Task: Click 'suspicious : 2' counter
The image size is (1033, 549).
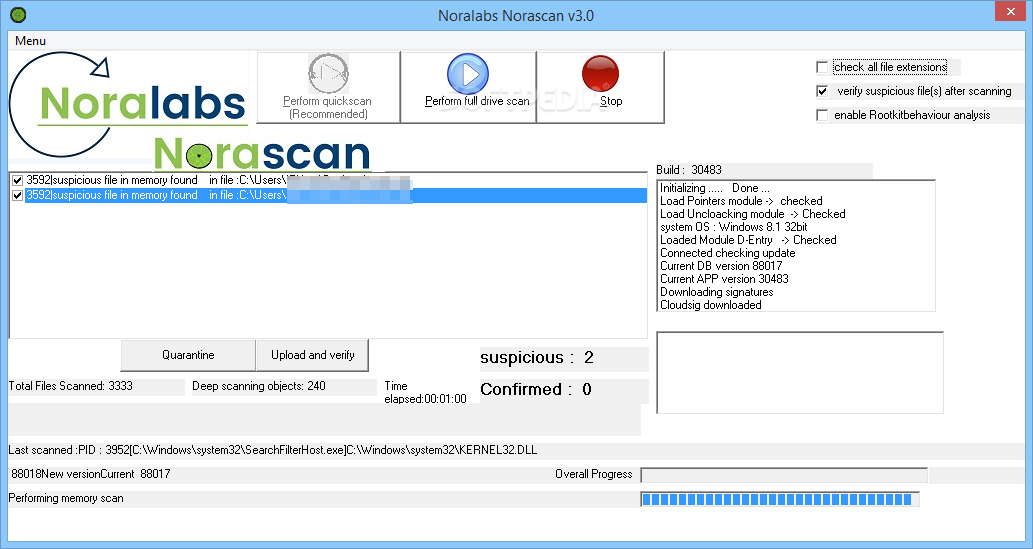Action: point(537,358)
